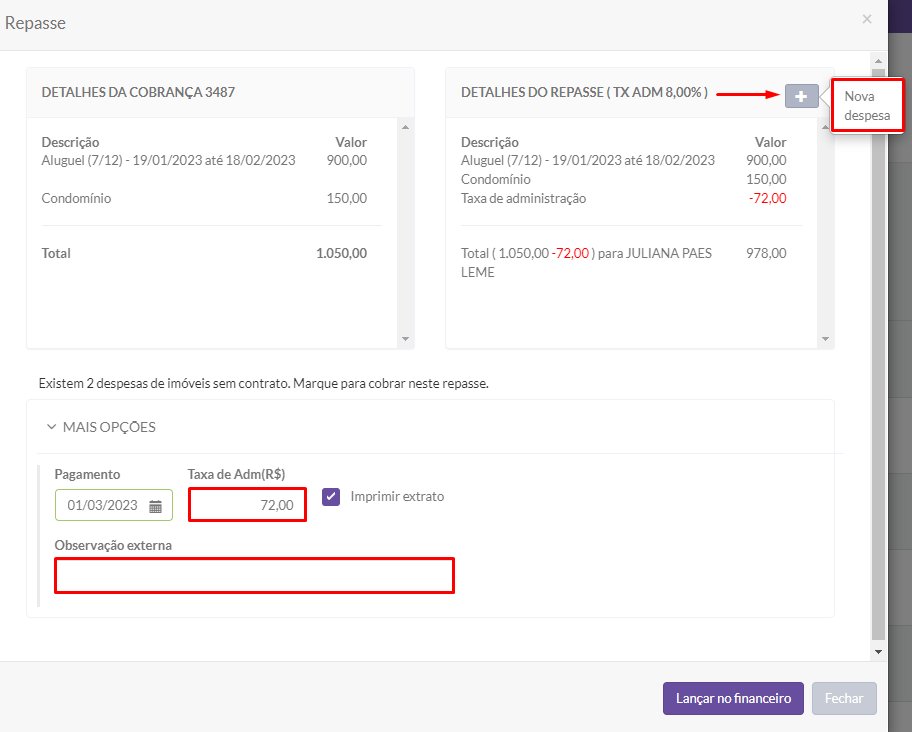The image size is (912, 732).
Task: Click down arrow of repasse details scrollbar
Action: pos(825,339)
